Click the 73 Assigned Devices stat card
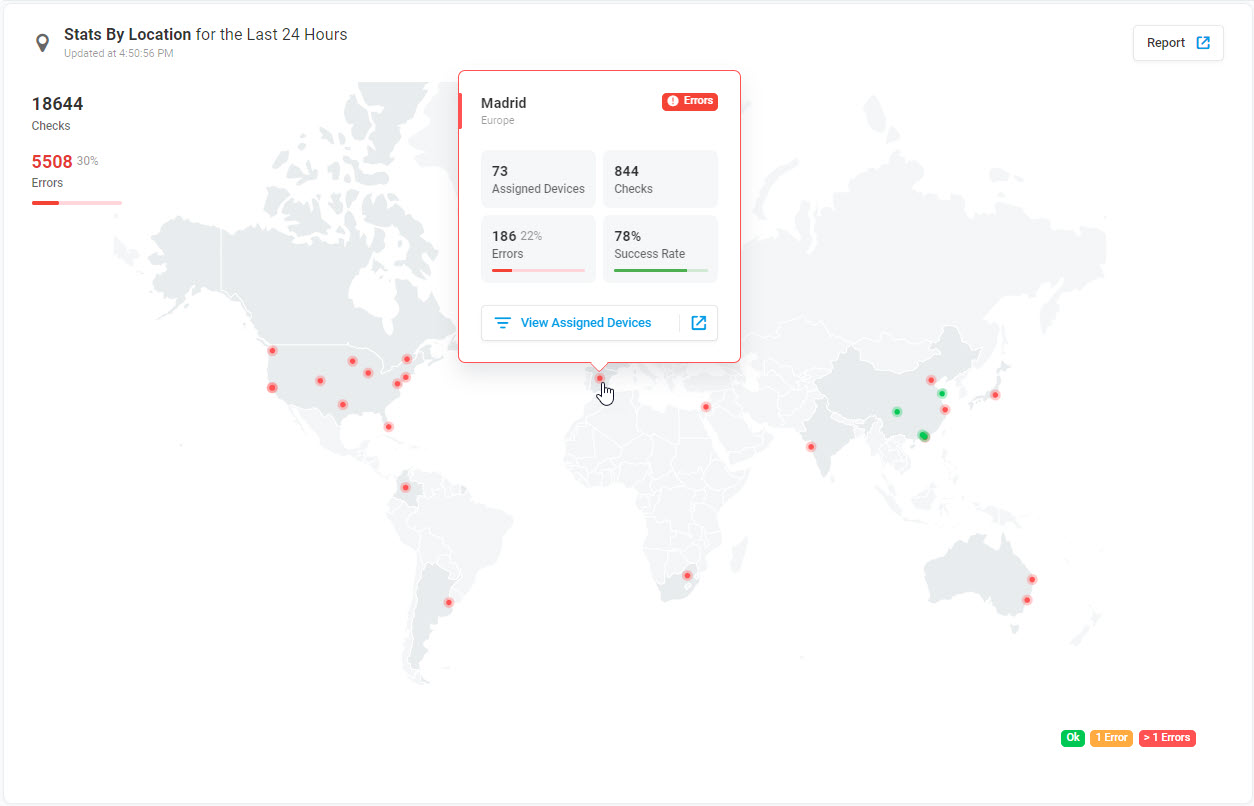Image resolution: width=1254 pixels, height=806 pixels. 538,179
